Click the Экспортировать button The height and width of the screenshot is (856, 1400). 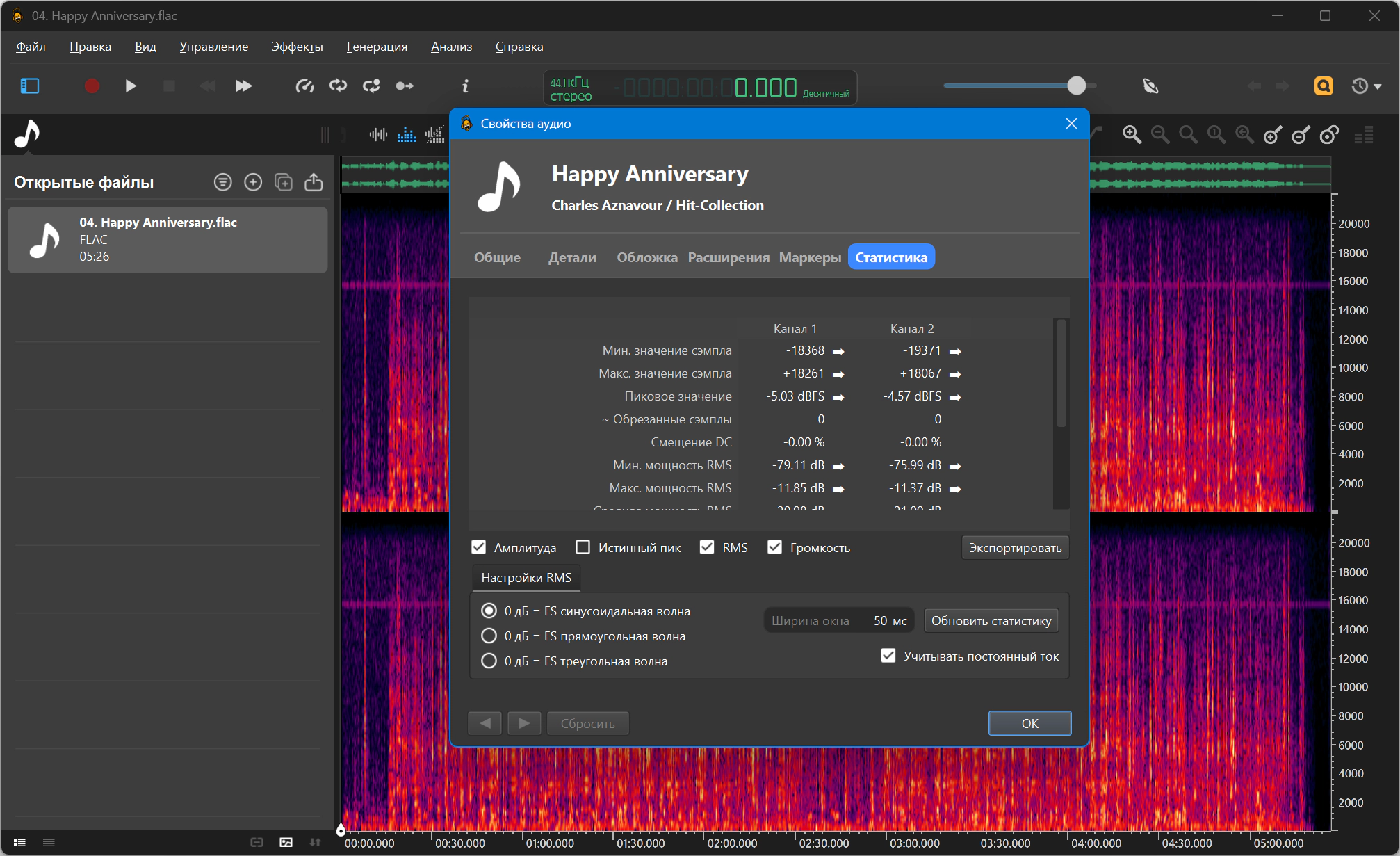click(1015, 547)
